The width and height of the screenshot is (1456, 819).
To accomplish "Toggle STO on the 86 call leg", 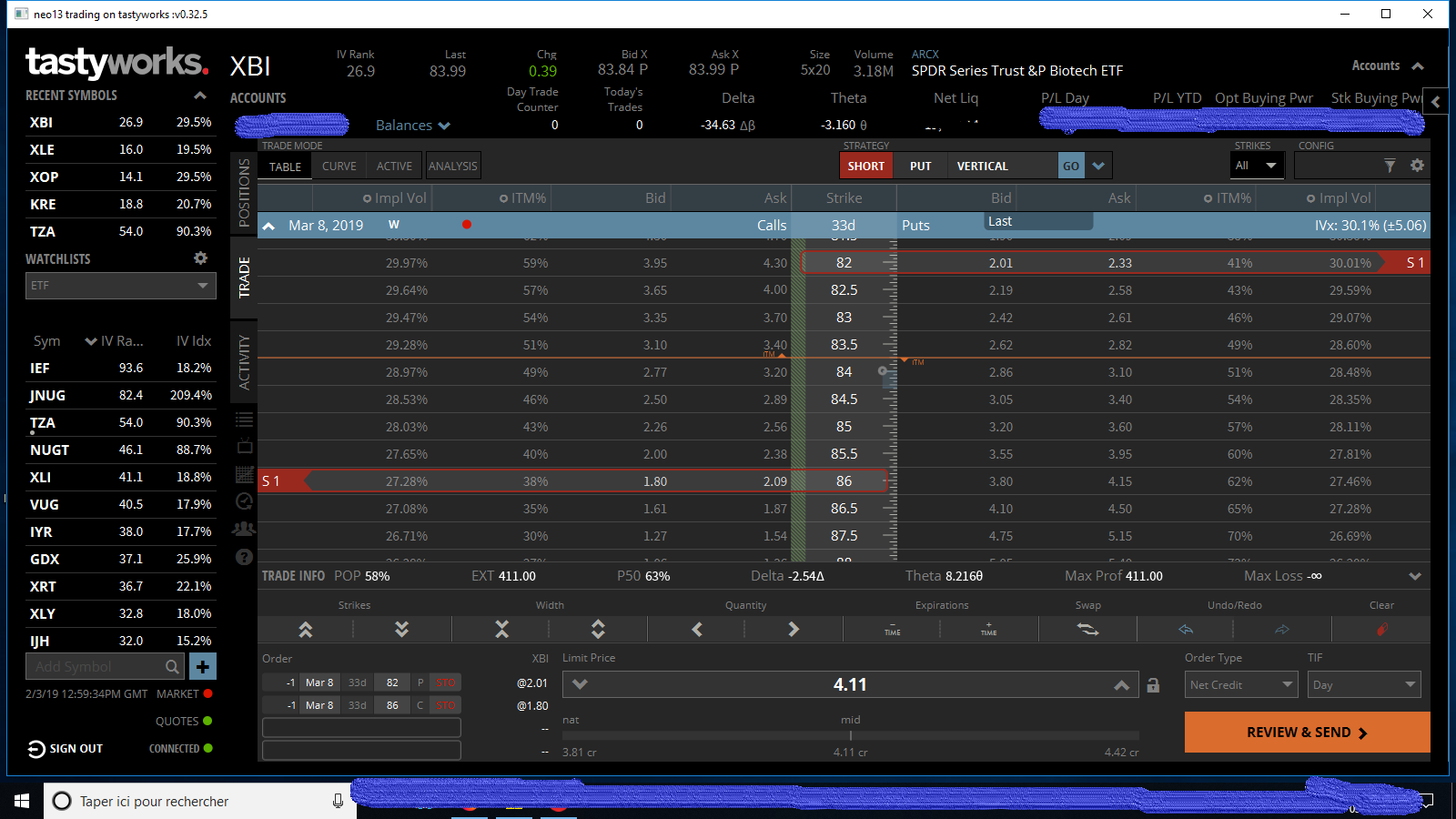I will (x=445, y=705).
